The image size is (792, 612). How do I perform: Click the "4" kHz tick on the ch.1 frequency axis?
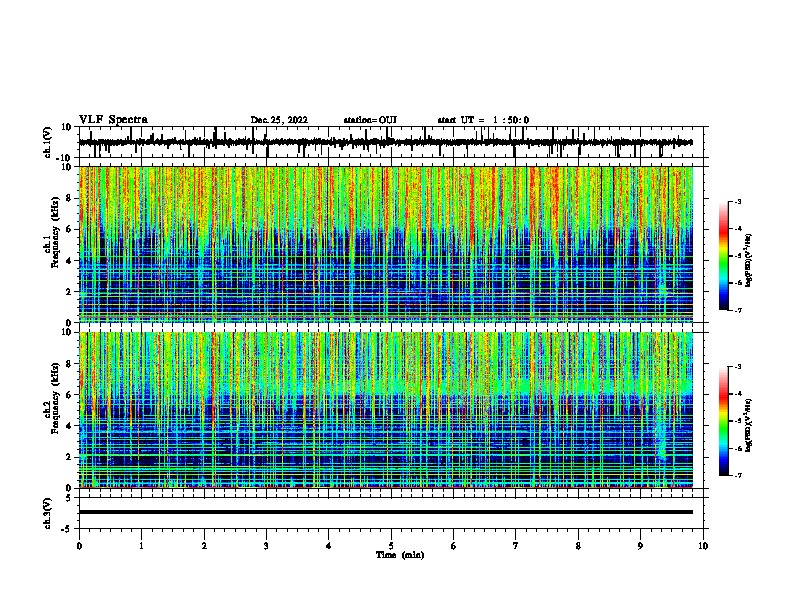[69, 261]
